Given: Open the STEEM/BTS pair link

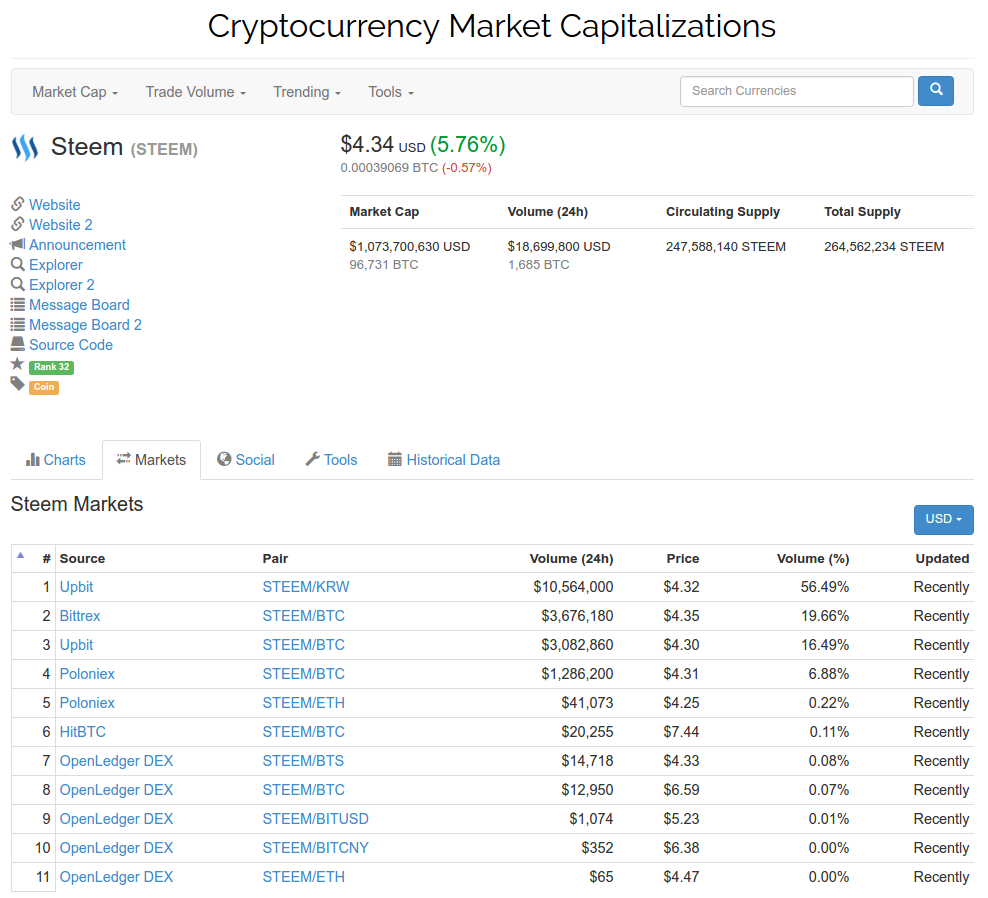Looking at the screenshot, I should [303, 761].
